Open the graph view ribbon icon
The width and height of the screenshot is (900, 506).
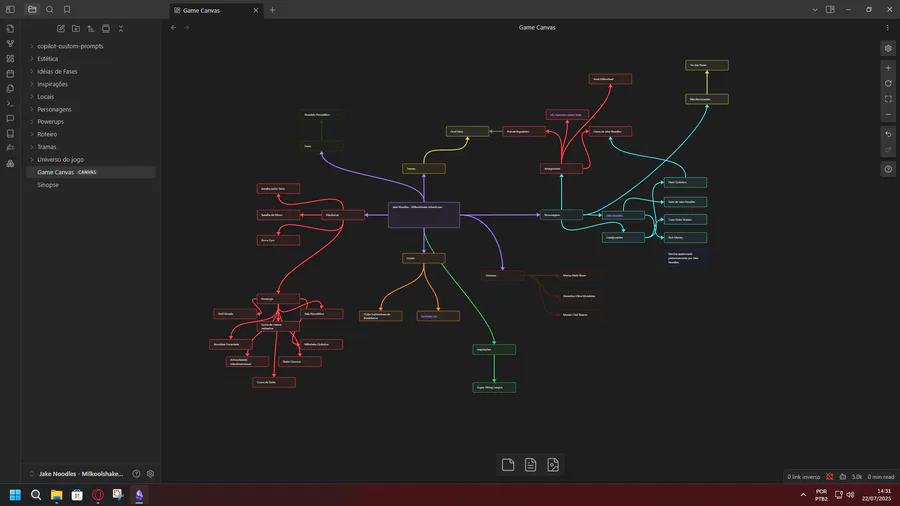click(10, 44)
